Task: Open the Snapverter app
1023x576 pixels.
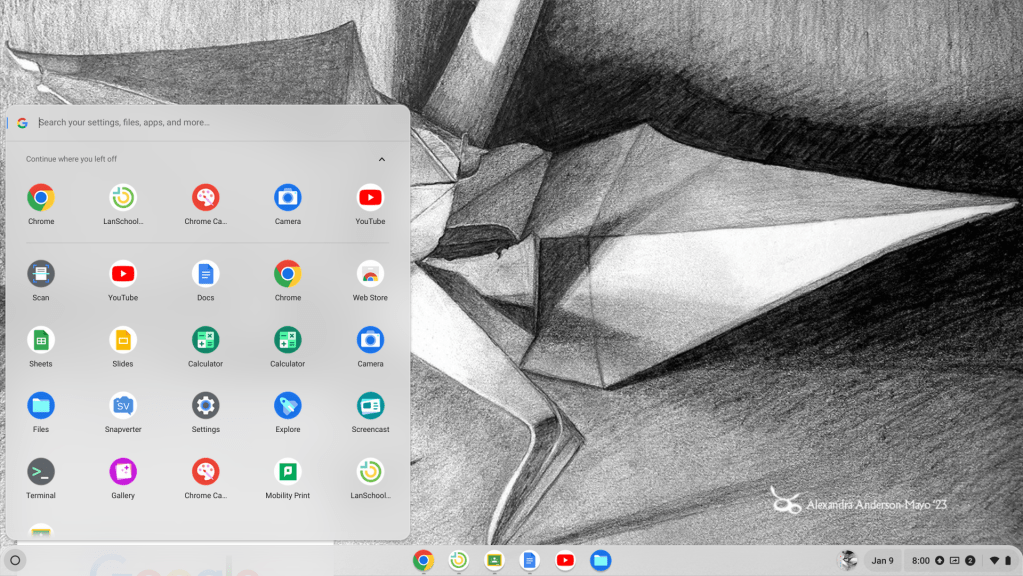Action: [123, 406]
